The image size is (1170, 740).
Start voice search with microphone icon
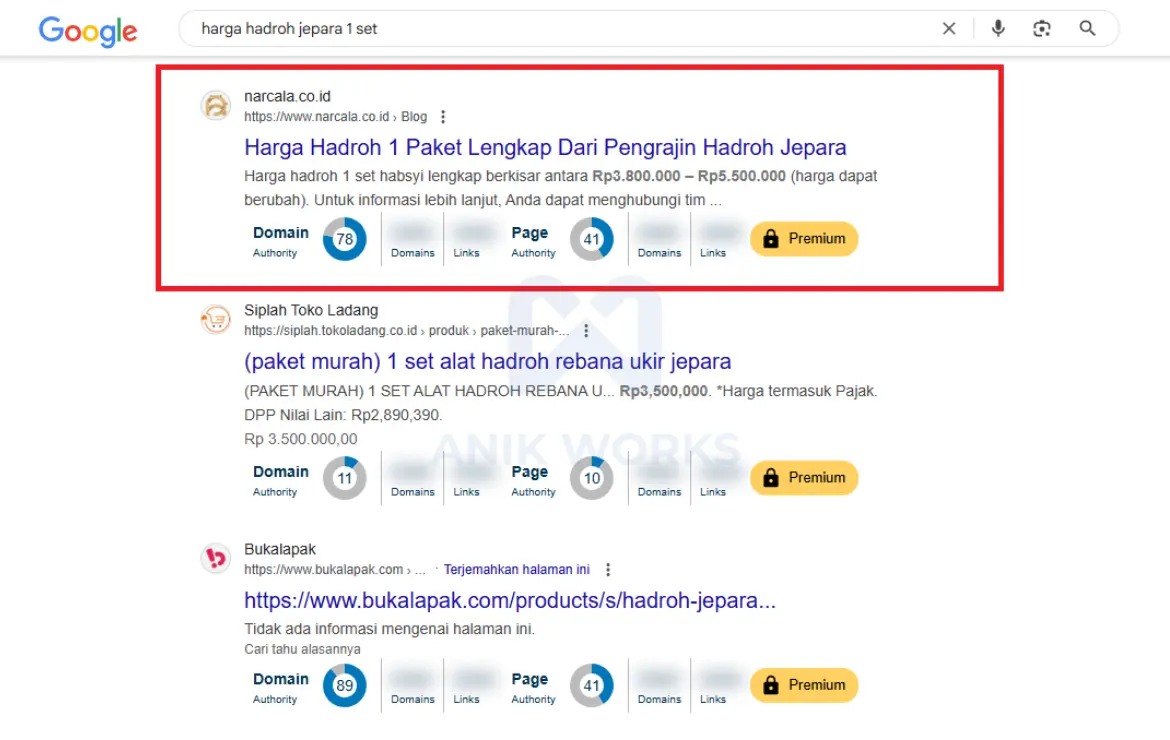click(x=998, y=29)
